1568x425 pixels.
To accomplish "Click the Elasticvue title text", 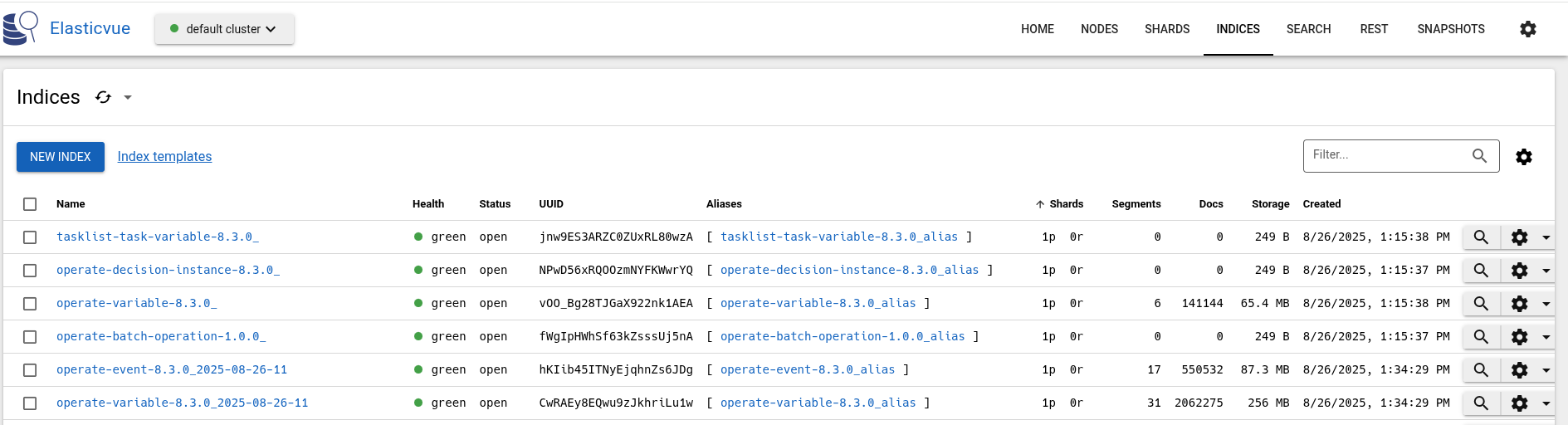I will click(90, 28).
